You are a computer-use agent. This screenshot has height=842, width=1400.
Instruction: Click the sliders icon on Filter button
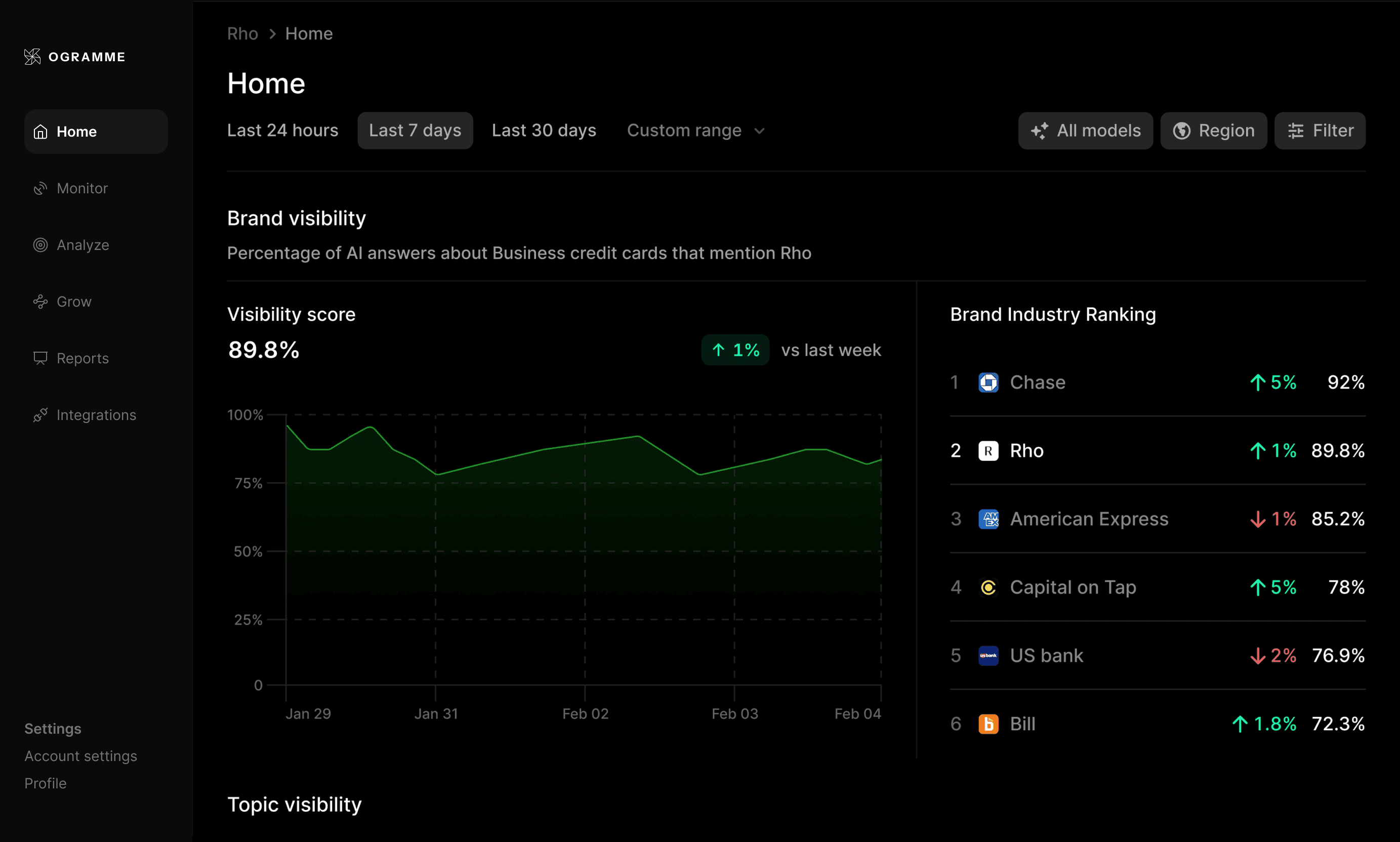click(x=1296, y=131)
